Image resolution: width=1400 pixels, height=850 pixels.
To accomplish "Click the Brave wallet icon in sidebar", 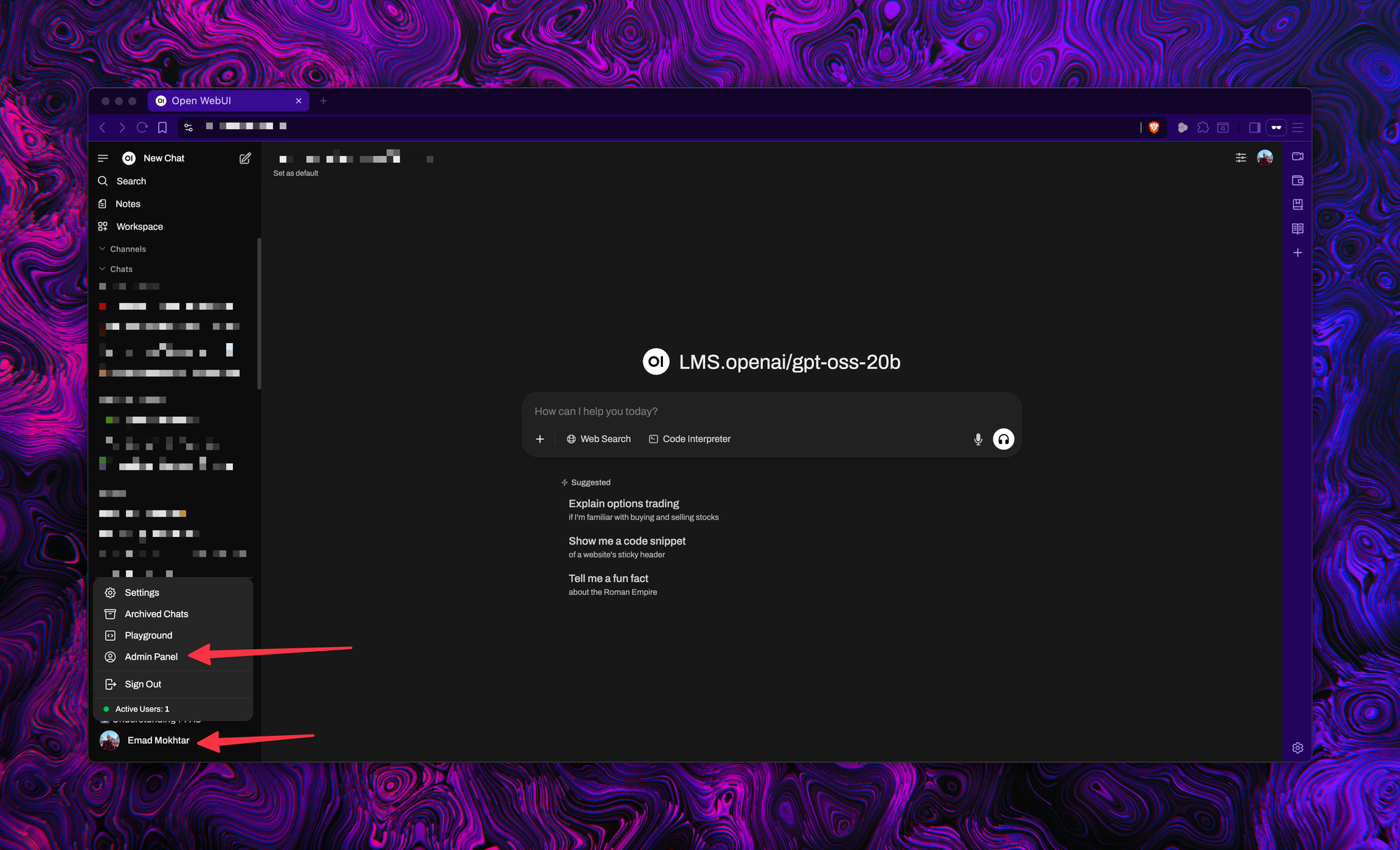I will pos(1297,181).
